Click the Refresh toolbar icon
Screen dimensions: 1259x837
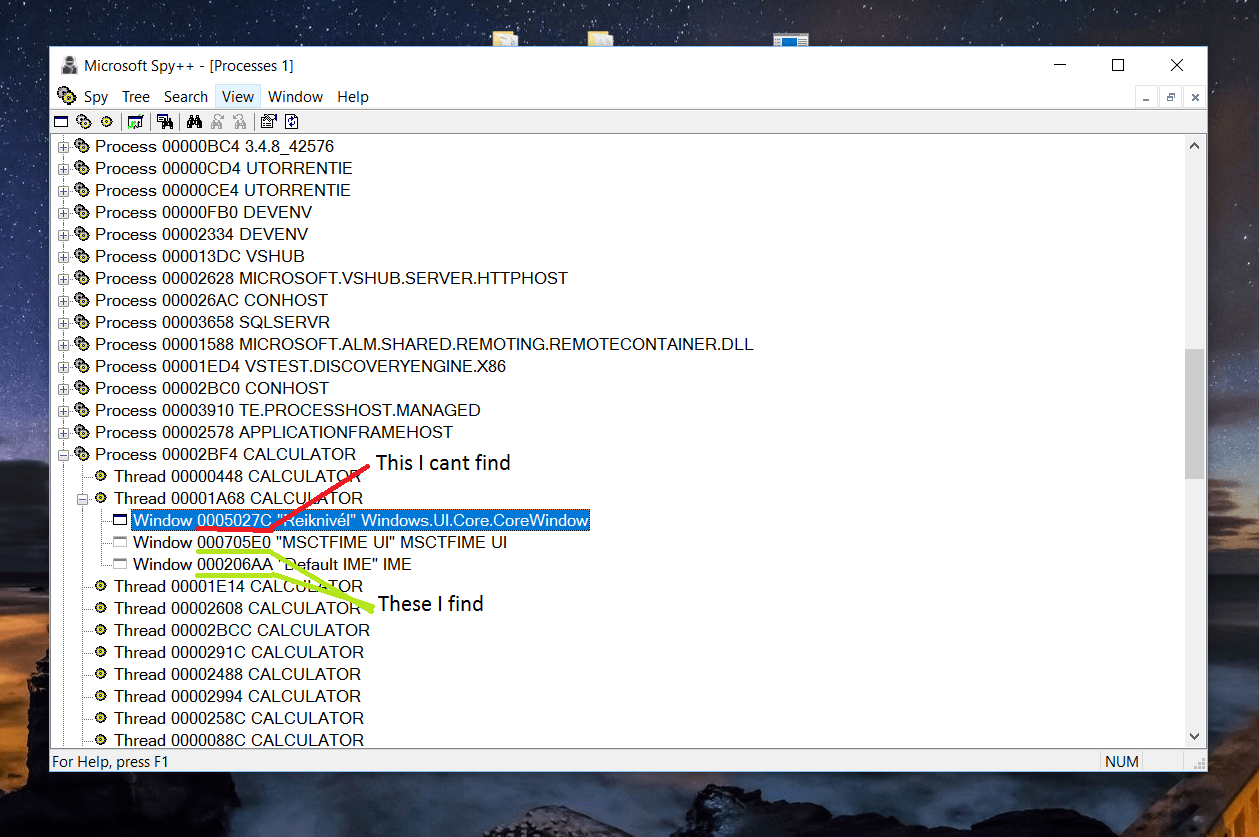[x=292, y=122]
